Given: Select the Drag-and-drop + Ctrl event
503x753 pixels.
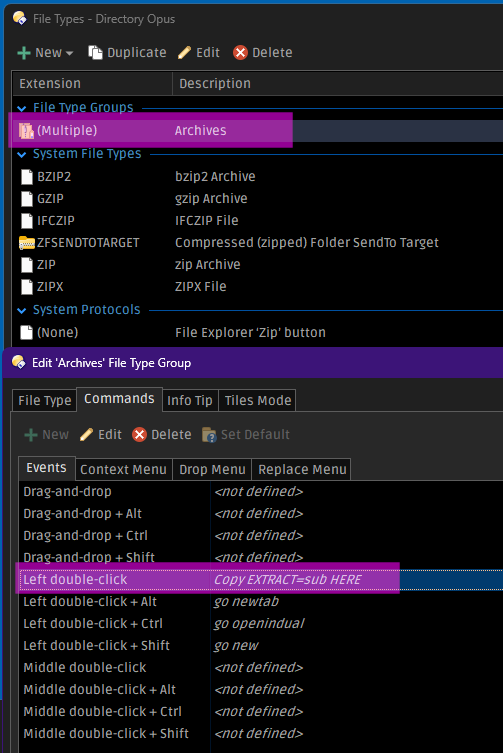Looking at the screenshot, I should point(261,535).
